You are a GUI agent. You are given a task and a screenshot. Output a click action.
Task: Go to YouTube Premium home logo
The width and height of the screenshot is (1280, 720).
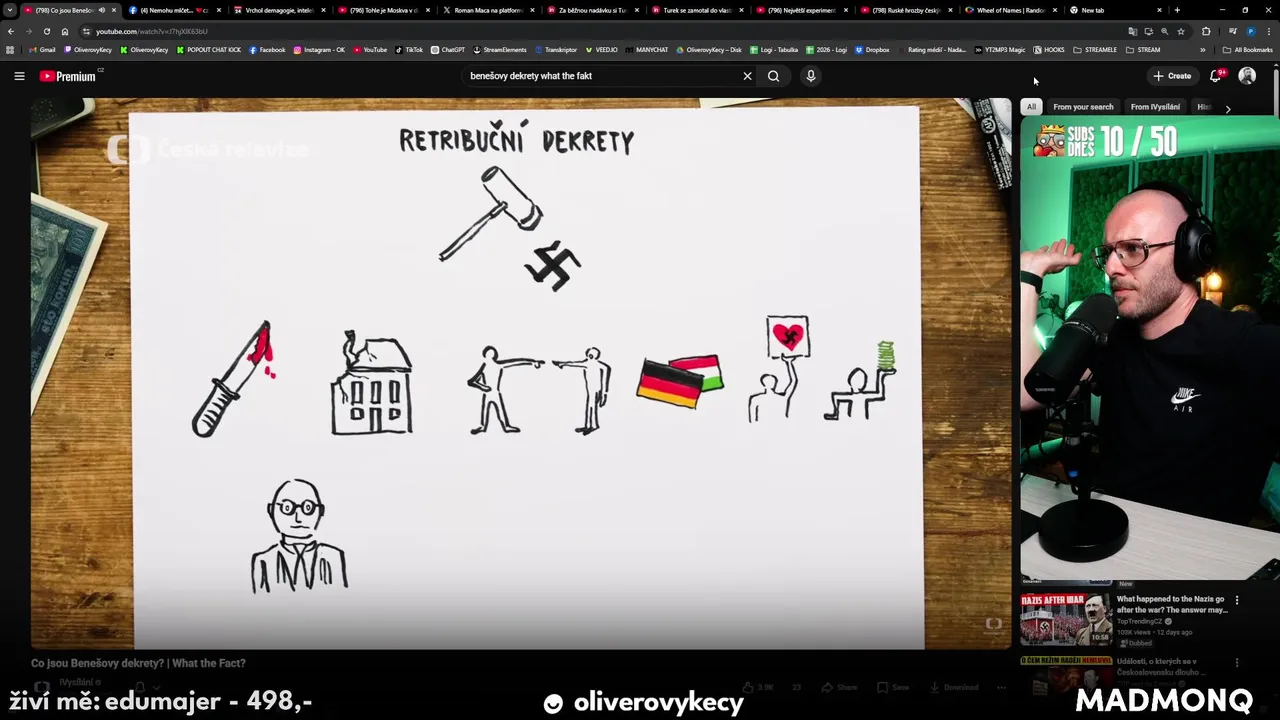(x=68, y=76)
